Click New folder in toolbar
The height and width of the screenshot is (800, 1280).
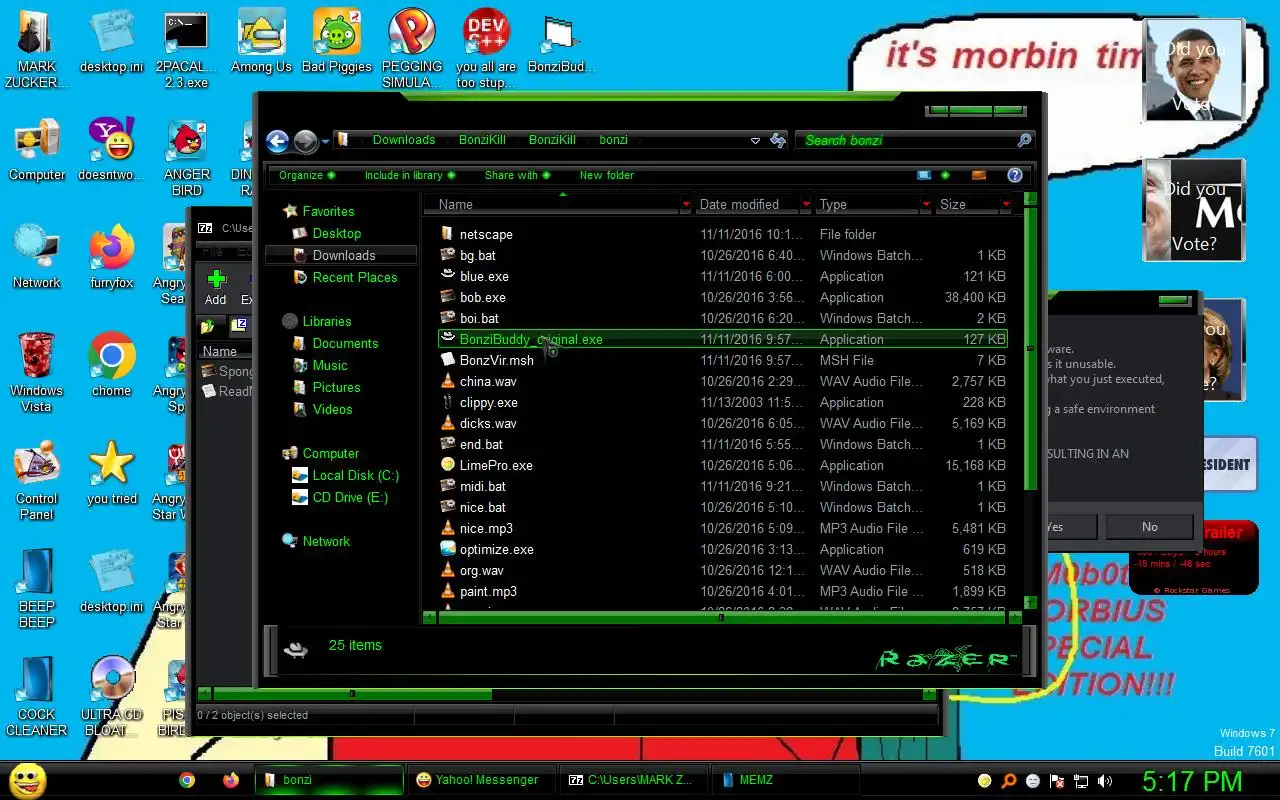pyautogui.click(x=606, y=175)
